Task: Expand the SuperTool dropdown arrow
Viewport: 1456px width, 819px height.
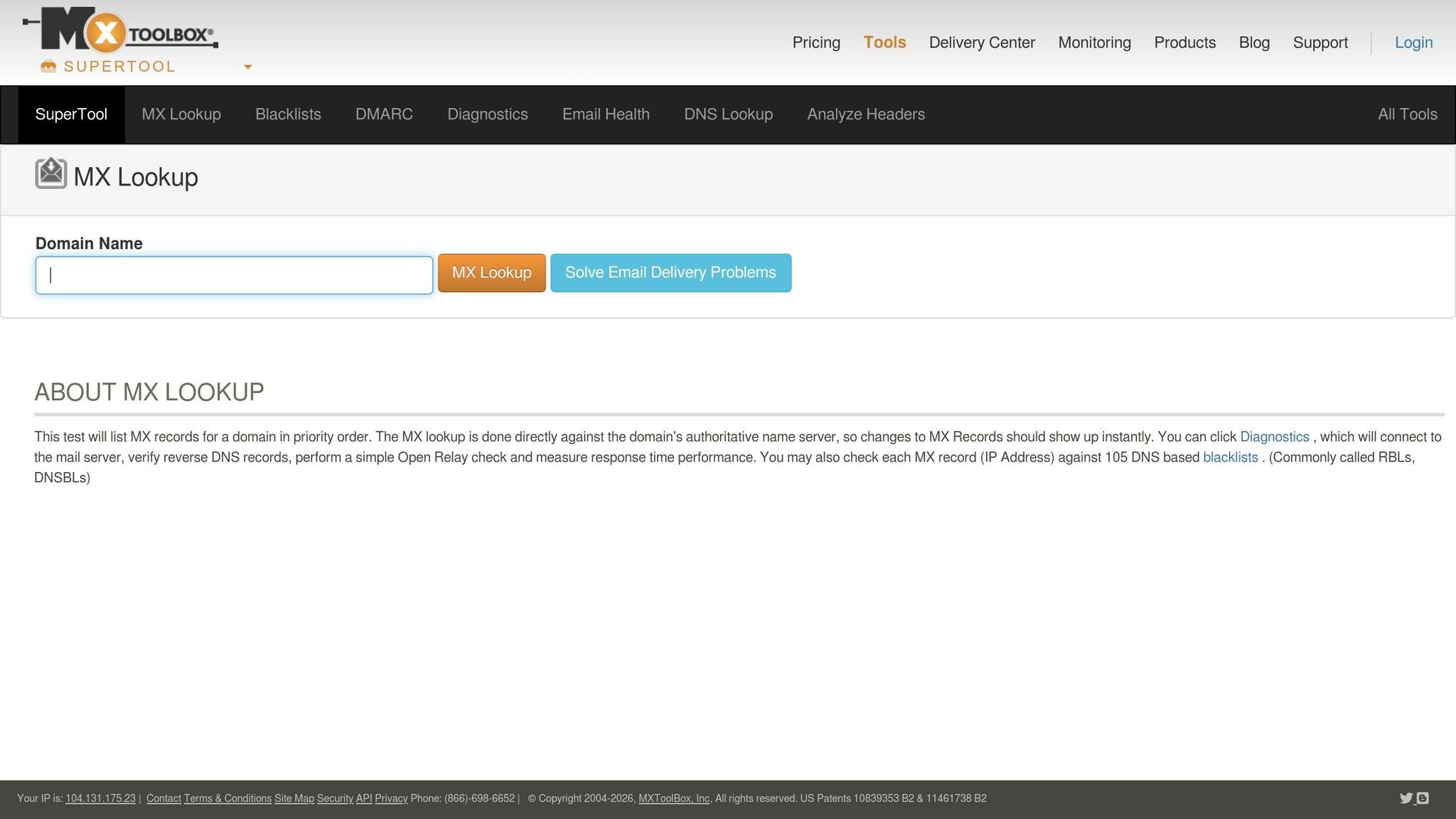Action: point(247,67)
